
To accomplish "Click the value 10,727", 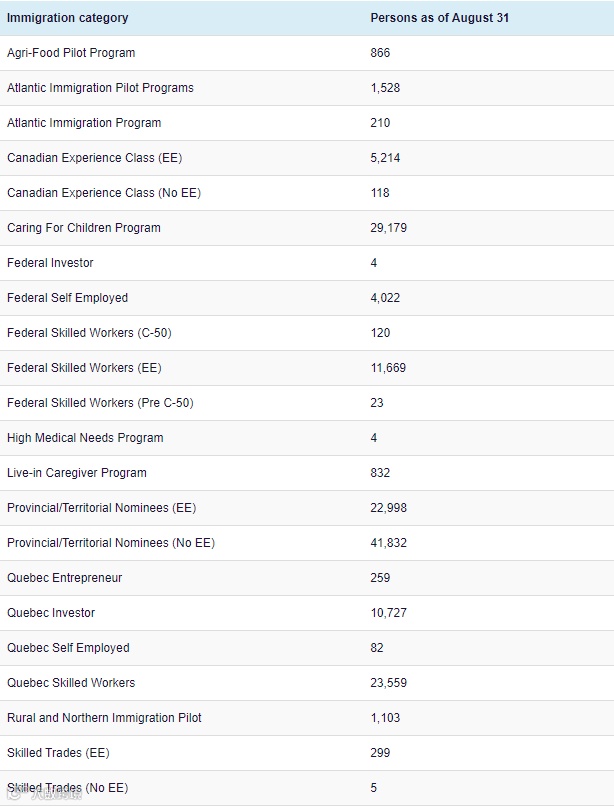I will (x=388, y=612).
